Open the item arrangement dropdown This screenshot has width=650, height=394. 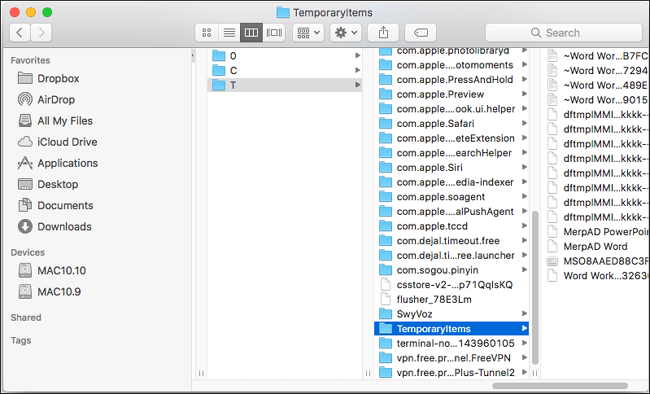pyautogui.click(x=308, y=33)
